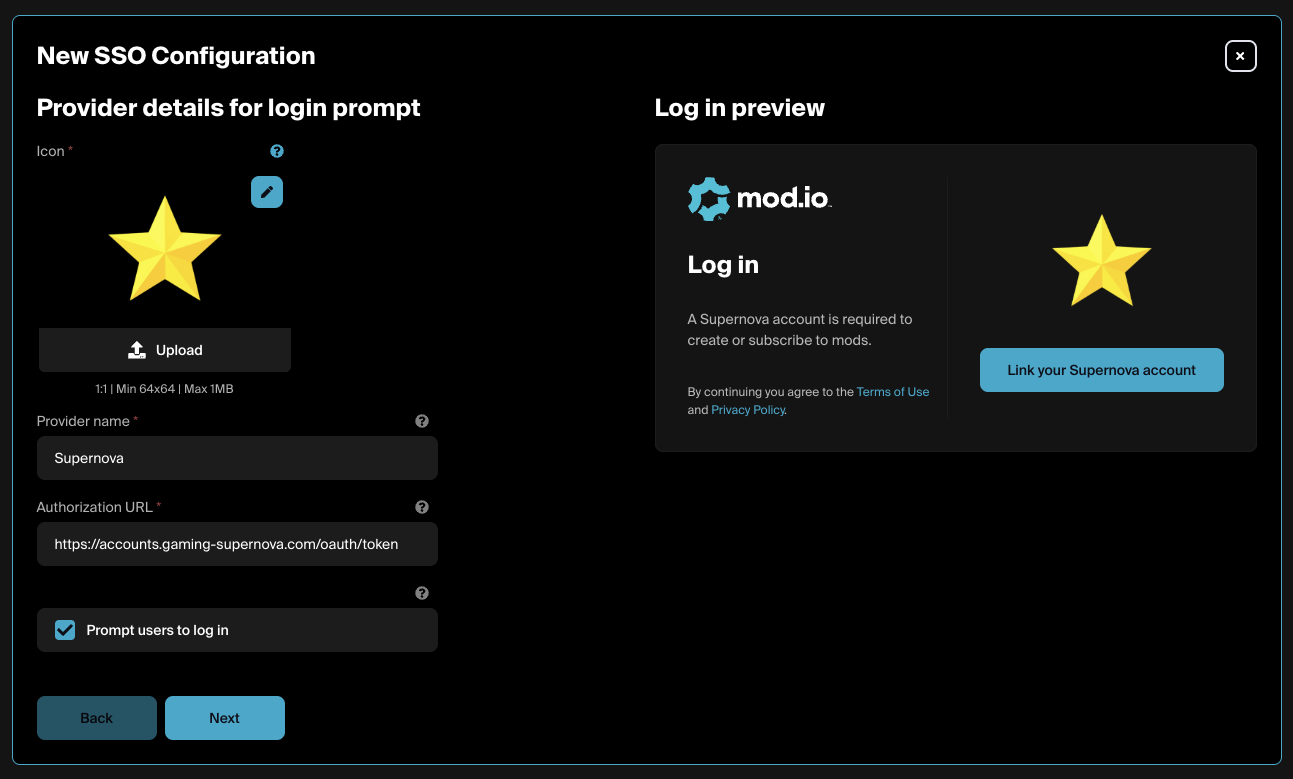Click the 'New SSO Configuration' title
The width and height of the screenshot is (1293, 779).
pyautogui.click(x=176, y=56)
